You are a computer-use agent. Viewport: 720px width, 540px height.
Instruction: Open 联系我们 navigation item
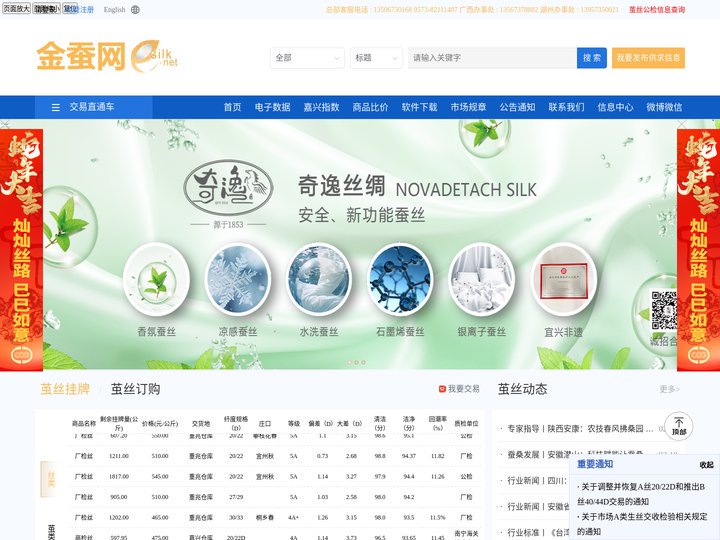tap(566, 107)
